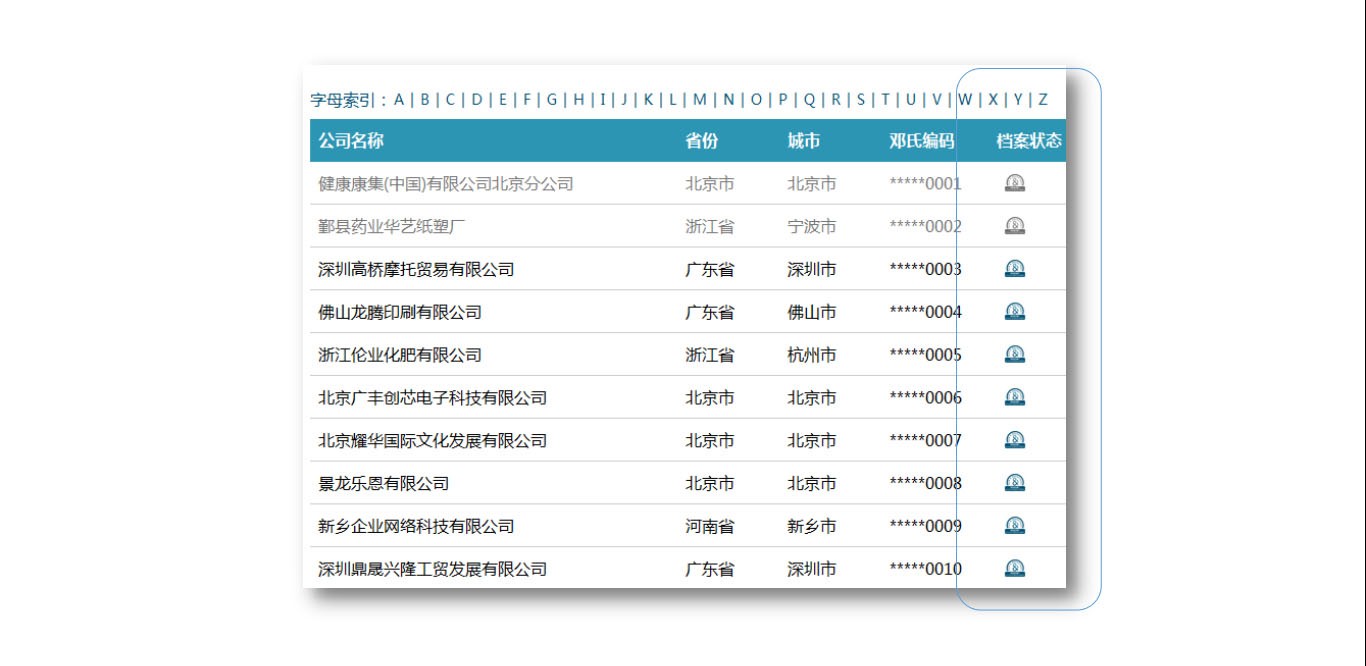Screen dimensions: 1366x666
Task: Click archive status icon for 鄞县药业华艺纸塑厂
Action: tap(1015, 226)
